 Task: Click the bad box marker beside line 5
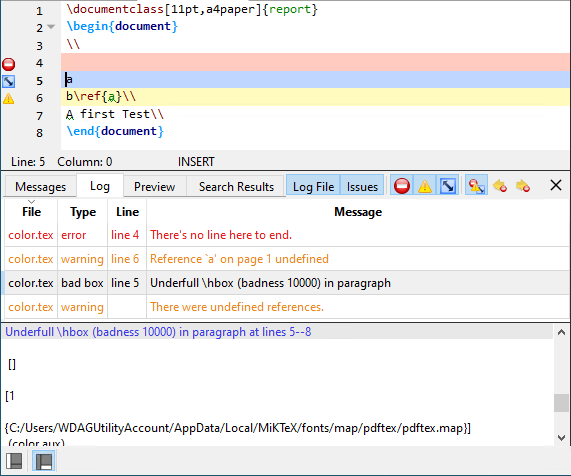[8, 81]
